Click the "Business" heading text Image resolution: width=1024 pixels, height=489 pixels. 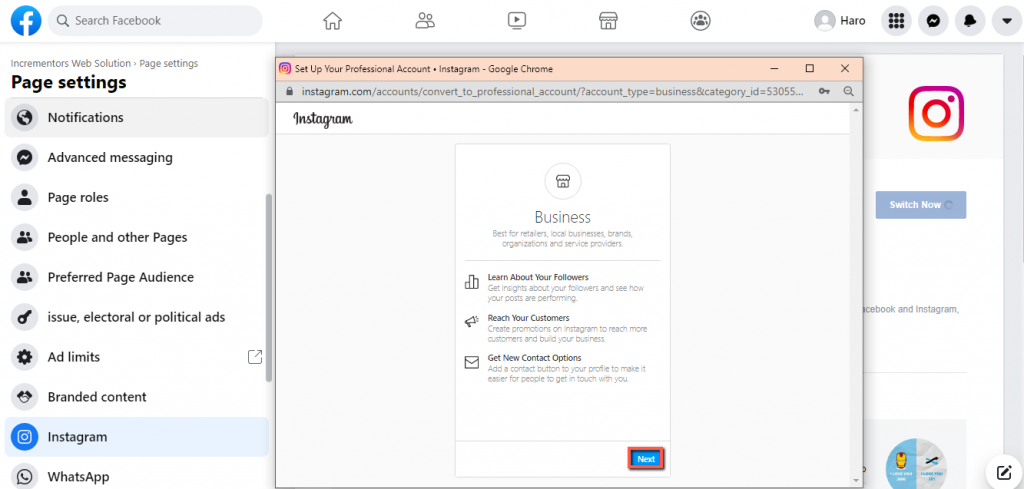pos(562,217)
